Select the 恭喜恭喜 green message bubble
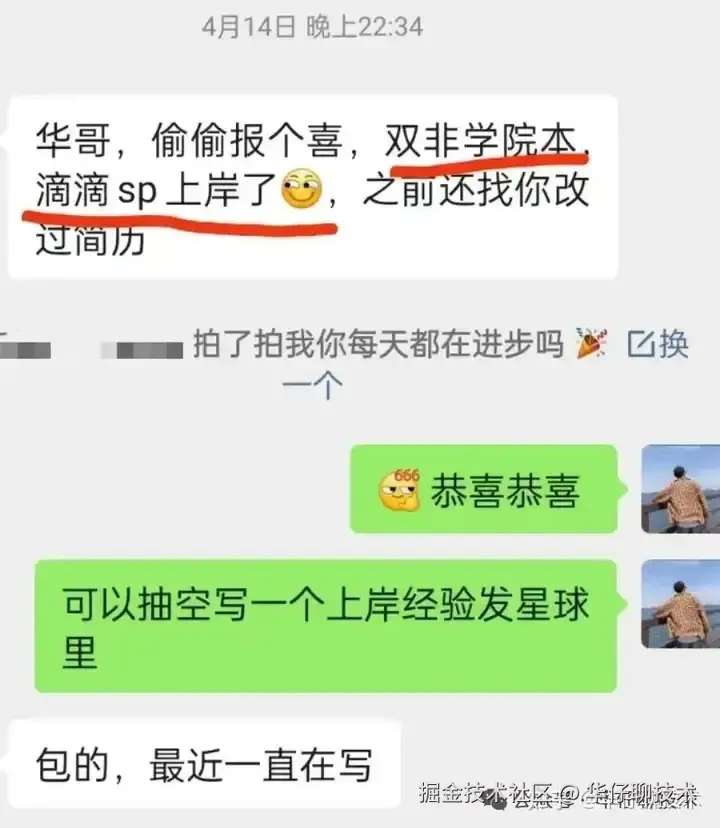Image resolution: width=720 pixels, height=828 pixels. tap(484, 489)
